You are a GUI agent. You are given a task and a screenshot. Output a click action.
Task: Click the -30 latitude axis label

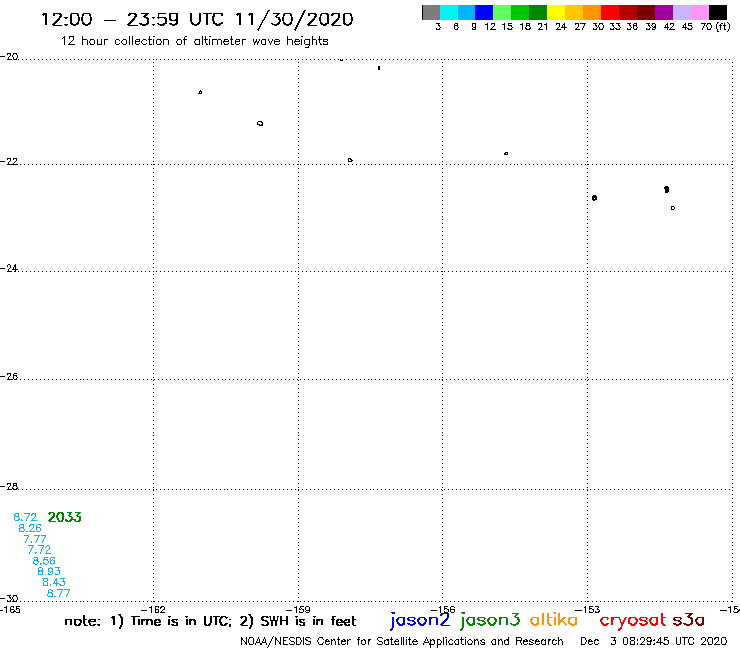click(x=9, y=599)
